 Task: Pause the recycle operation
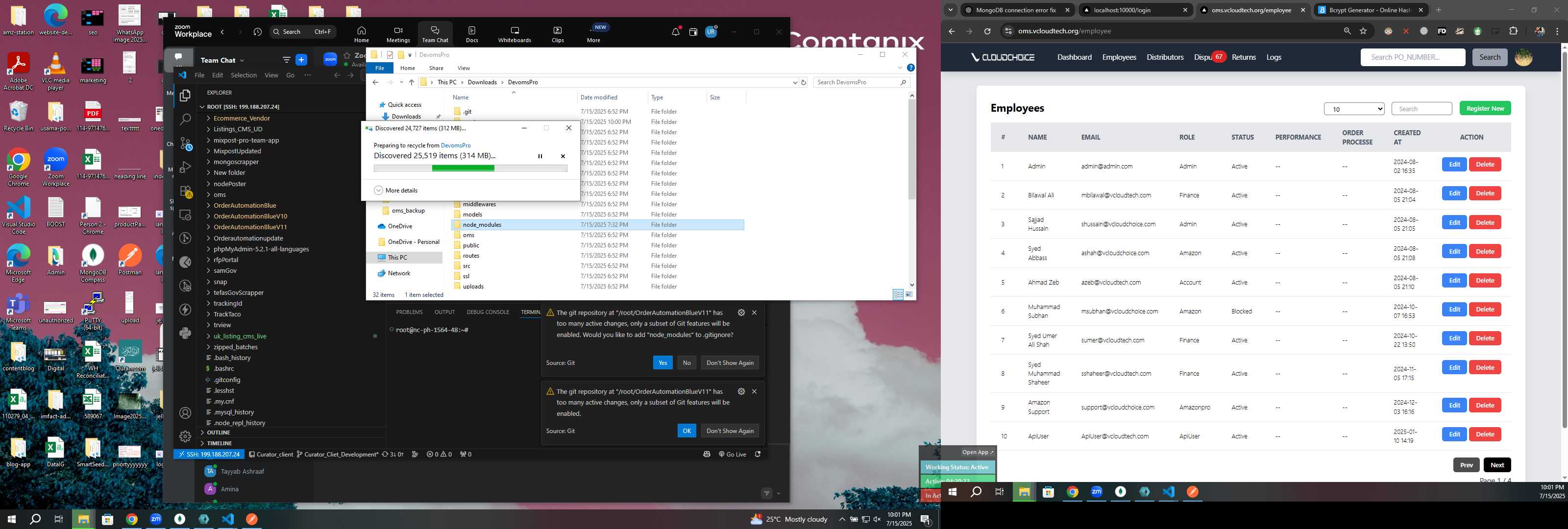click(540, 156)
